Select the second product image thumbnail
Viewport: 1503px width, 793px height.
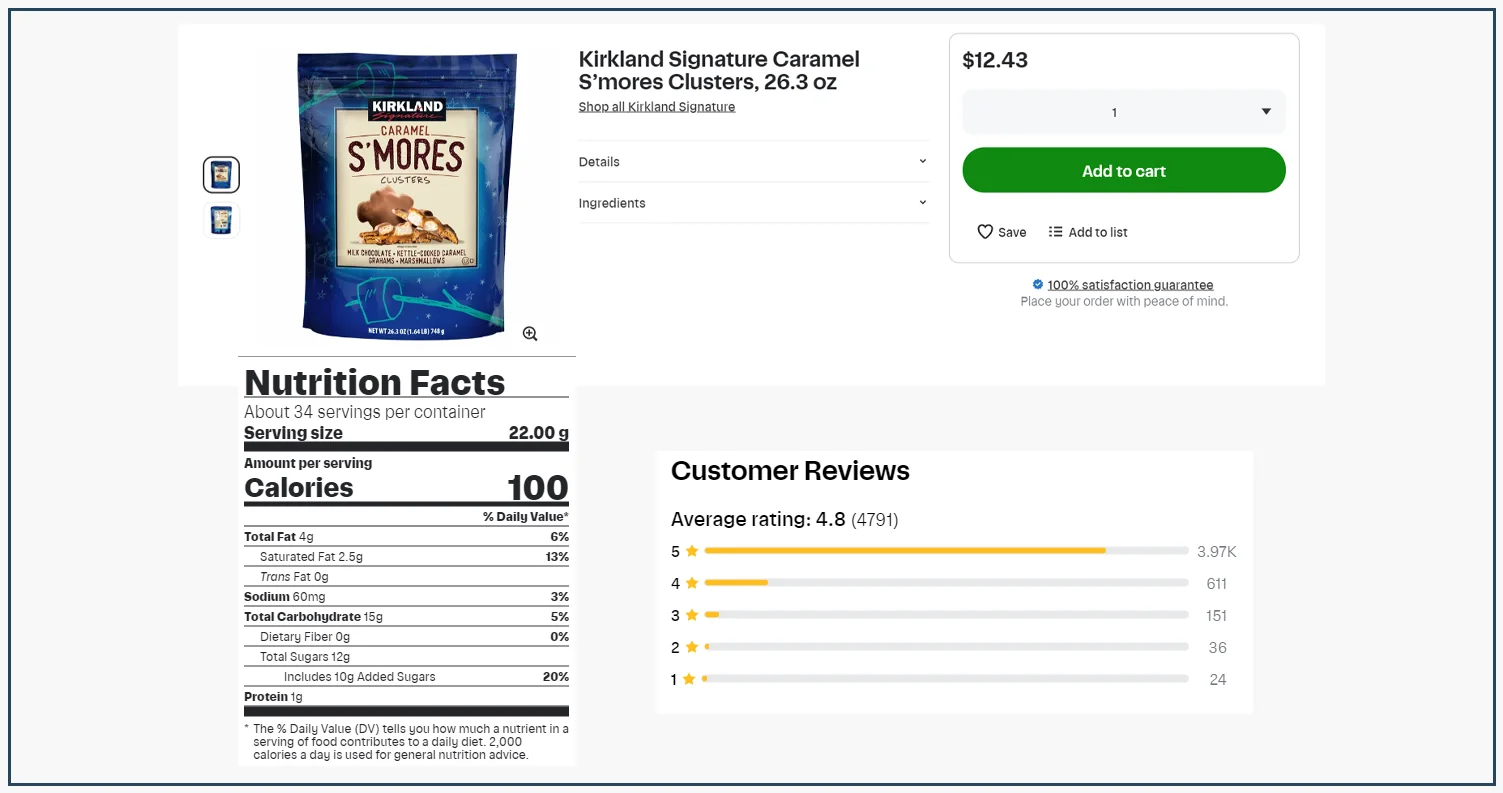220,220
